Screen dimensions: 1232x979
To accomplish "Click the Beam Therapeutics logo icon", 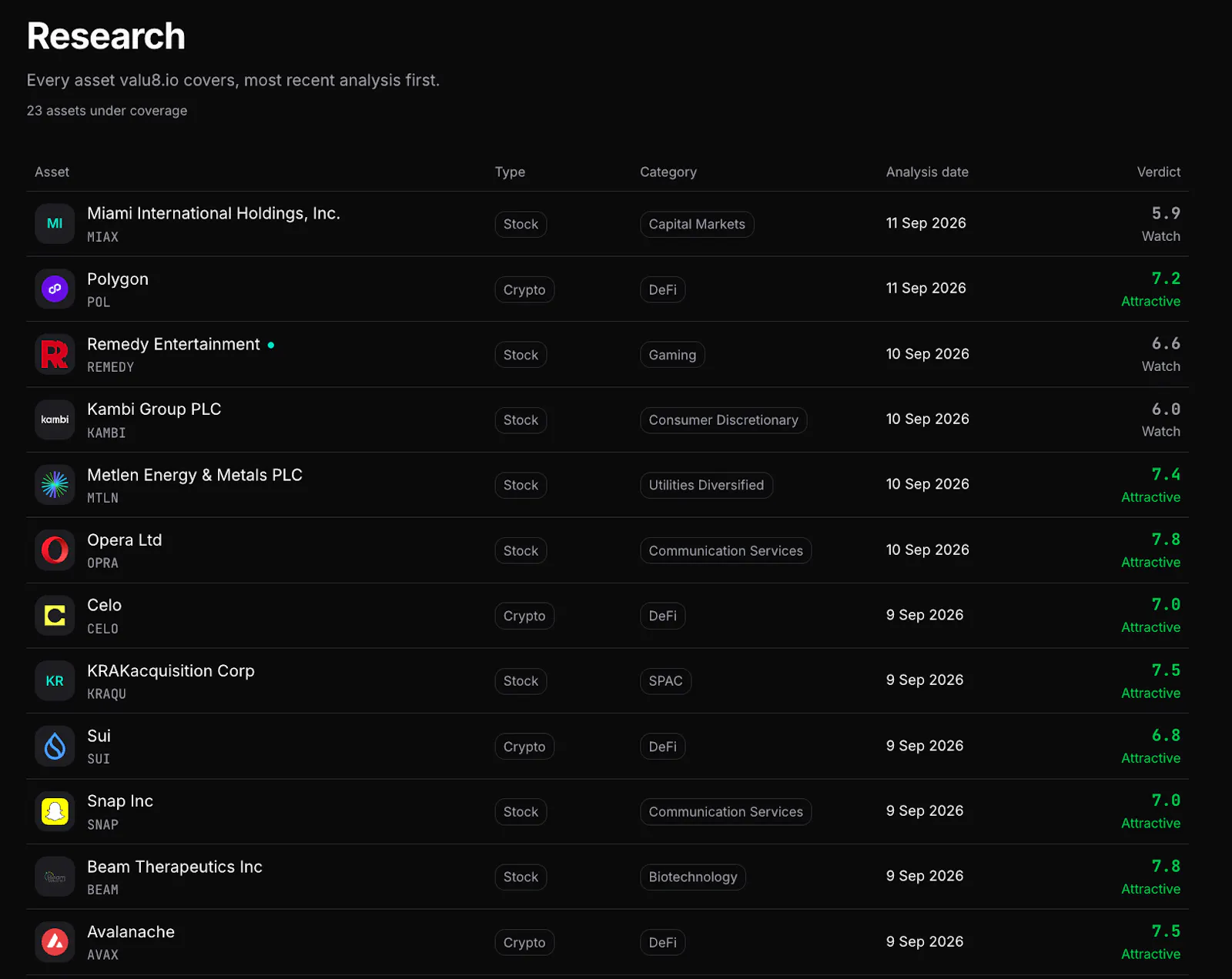I will point(55,877).
